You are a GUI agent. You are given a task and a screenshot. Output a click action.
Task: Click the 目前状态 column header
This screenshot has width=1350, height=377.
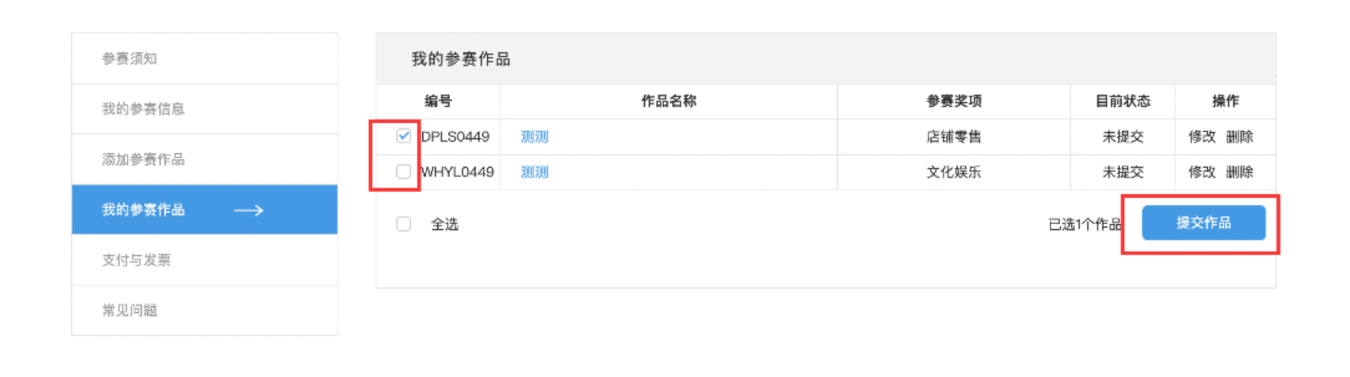1123,101
